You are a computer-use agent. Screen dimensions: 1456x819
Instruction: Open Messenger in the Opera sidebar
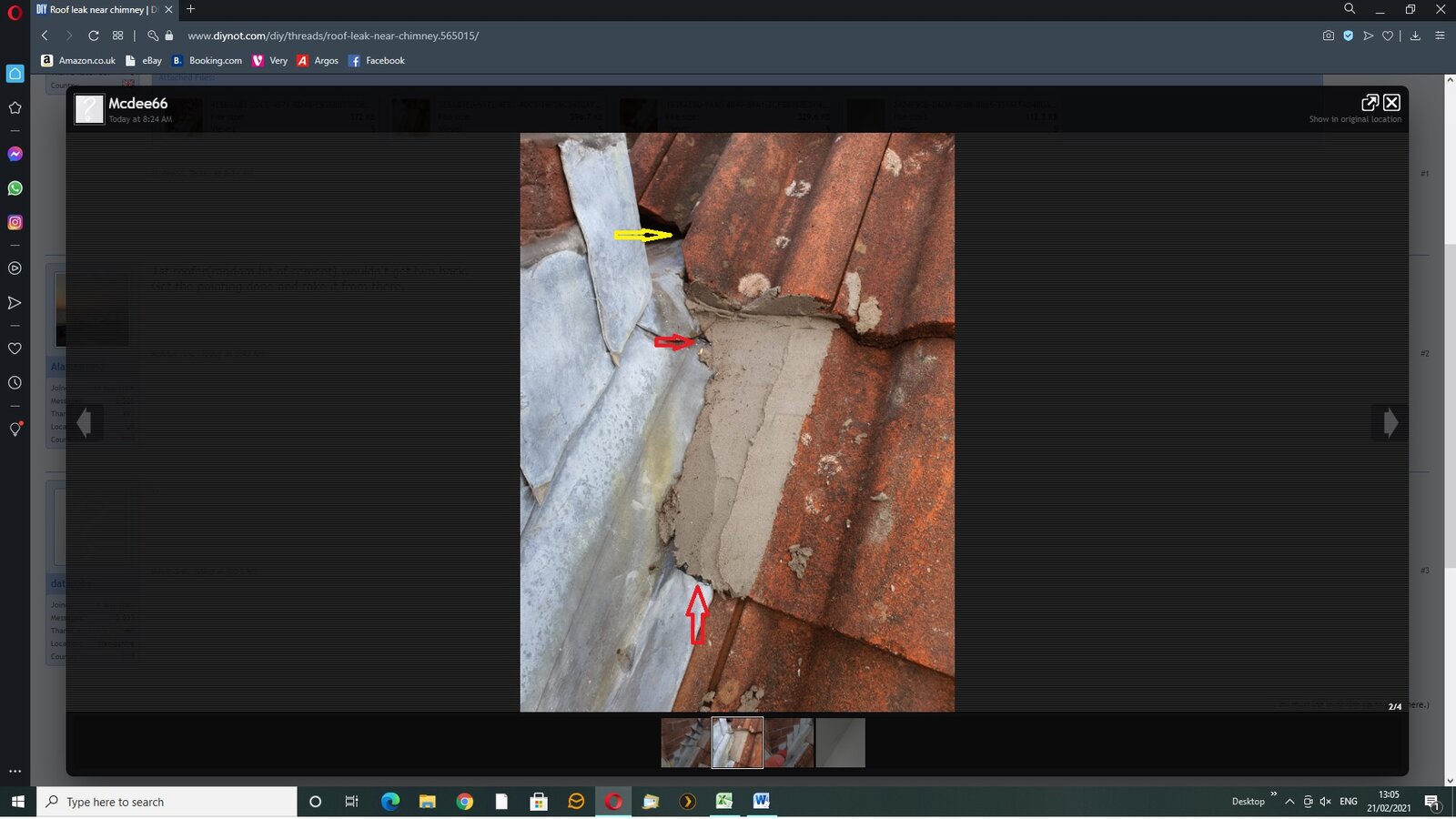[15, 155]
